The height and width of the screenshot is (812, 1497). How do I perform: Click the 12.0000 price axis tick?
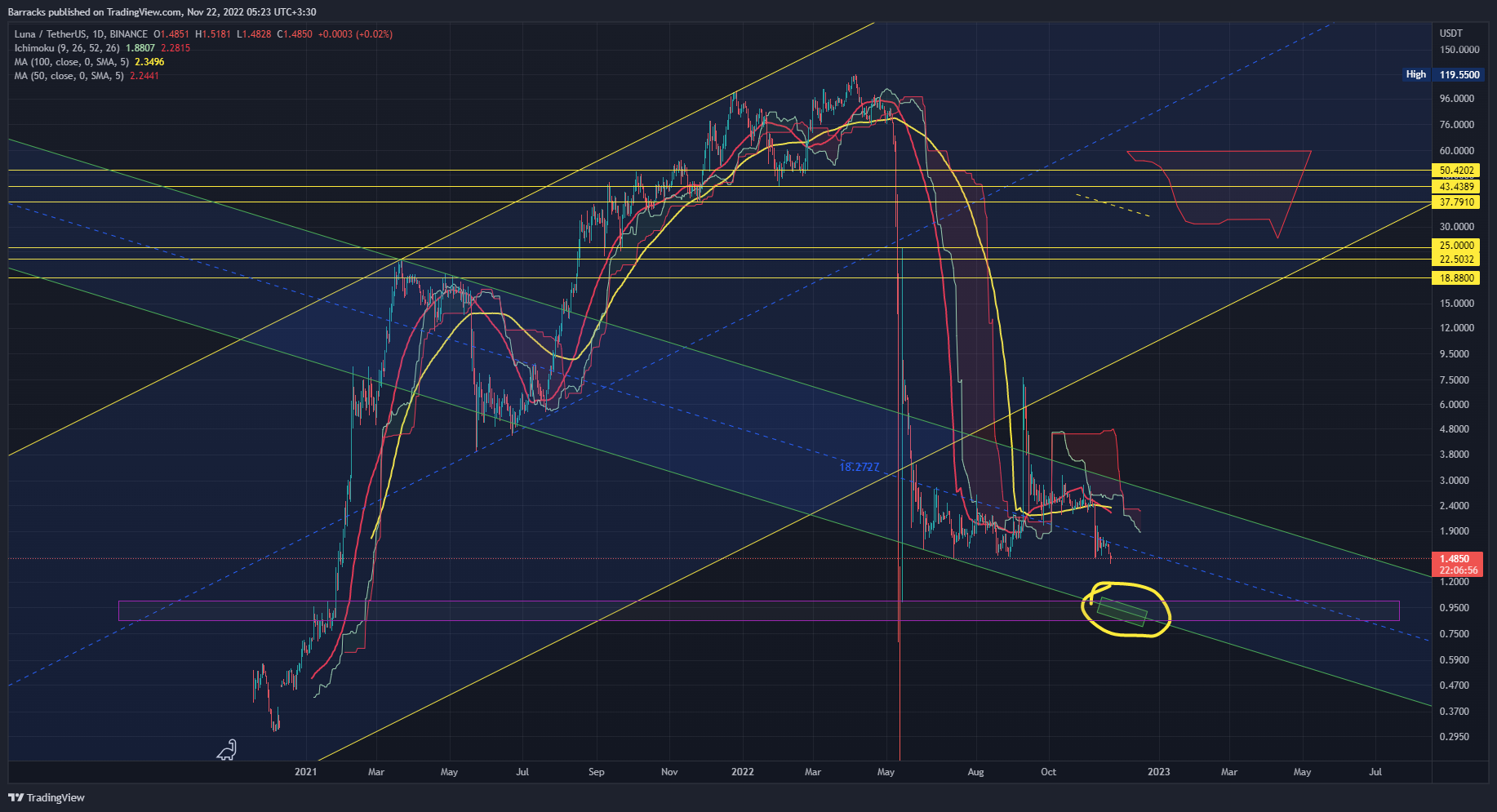click(x=1457, y=328)
